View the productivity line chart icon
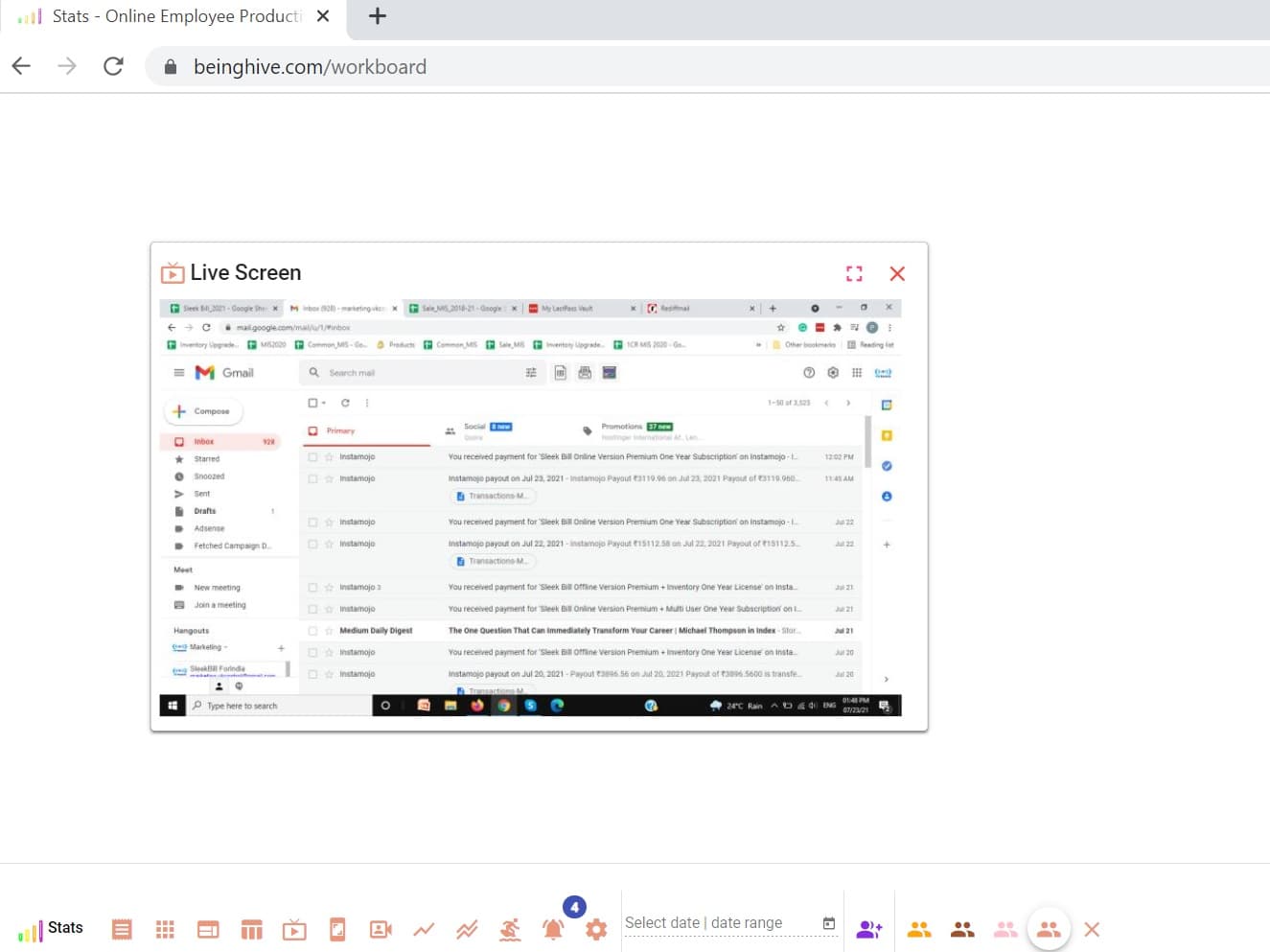Image resolution: width=1270 pixels, height=952 pixels. coord(424,929)
